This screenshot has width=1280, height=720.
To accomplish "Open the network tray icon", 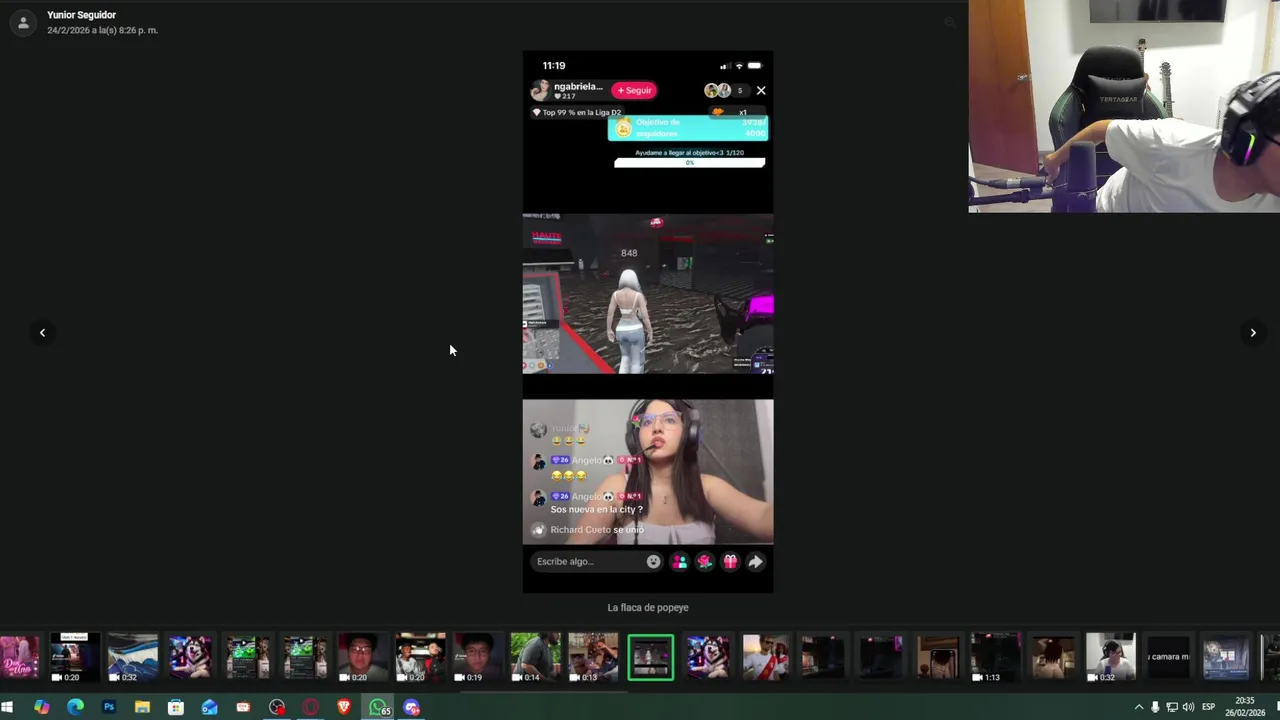I will click(x=1172, y=707).
